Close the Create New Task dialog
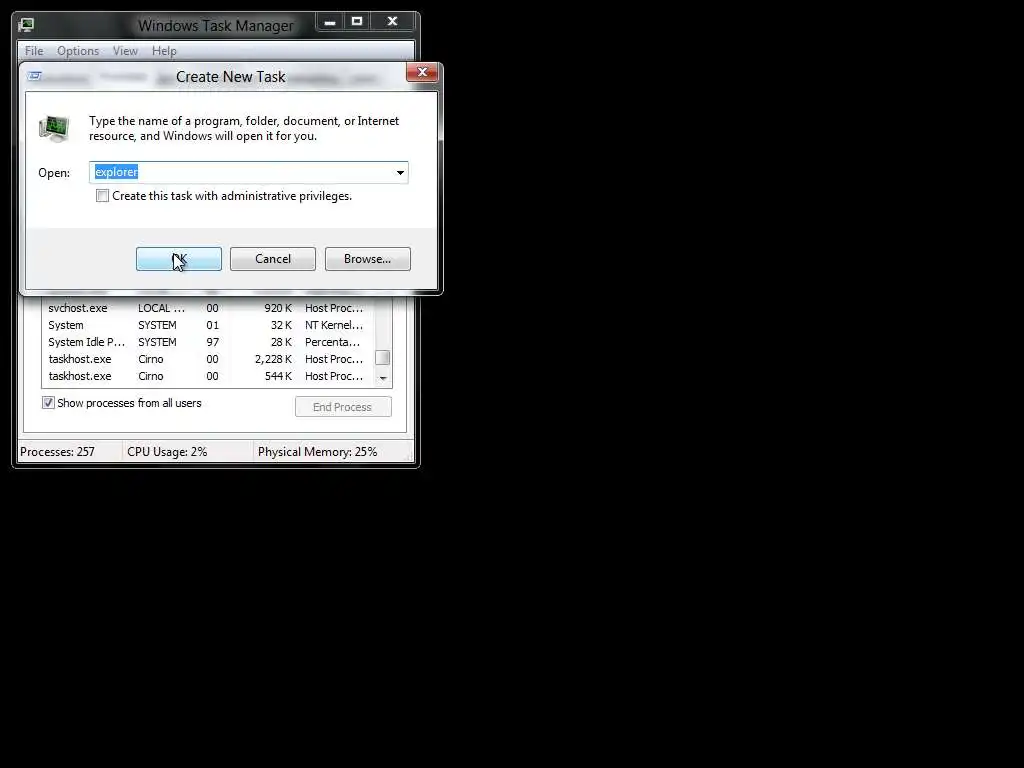Viewport: 1024px width, 768px height. coord(422,72)
